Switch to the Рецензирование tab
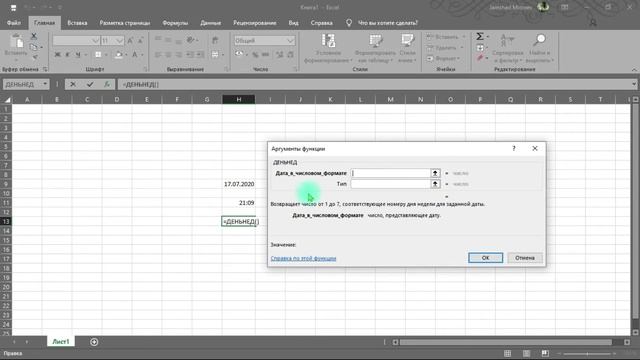 coord(255,23)
